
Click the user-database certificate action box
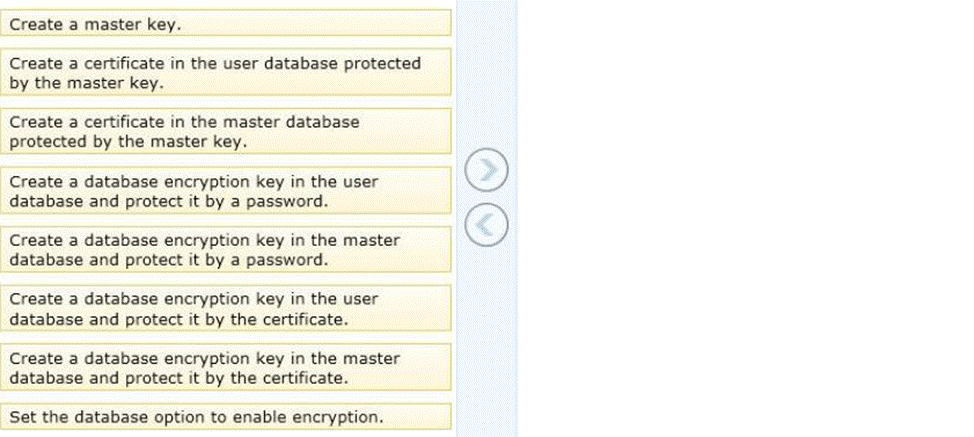pyautogui.click(x=226, y=72)
